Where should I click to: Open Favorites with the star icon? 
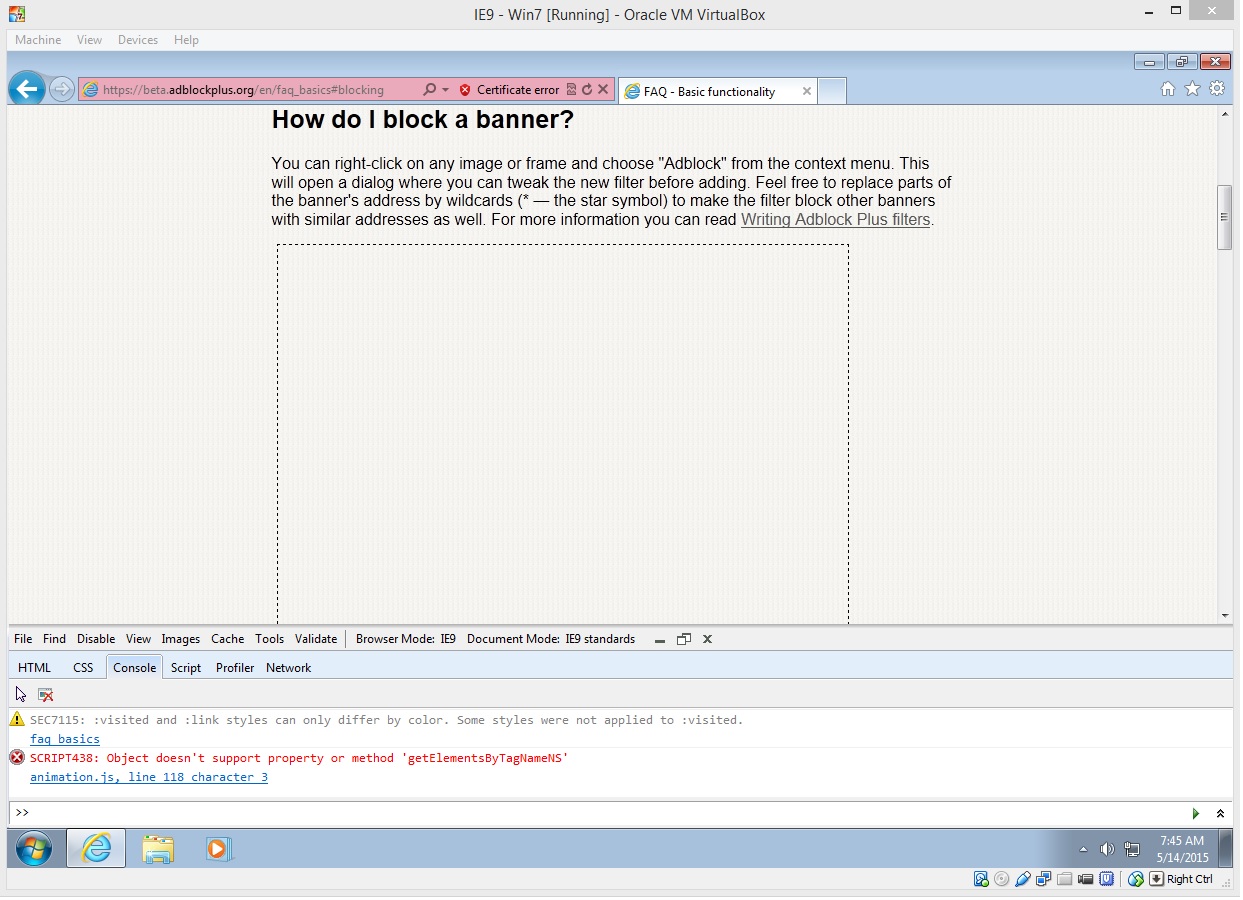click(1193, 89)
